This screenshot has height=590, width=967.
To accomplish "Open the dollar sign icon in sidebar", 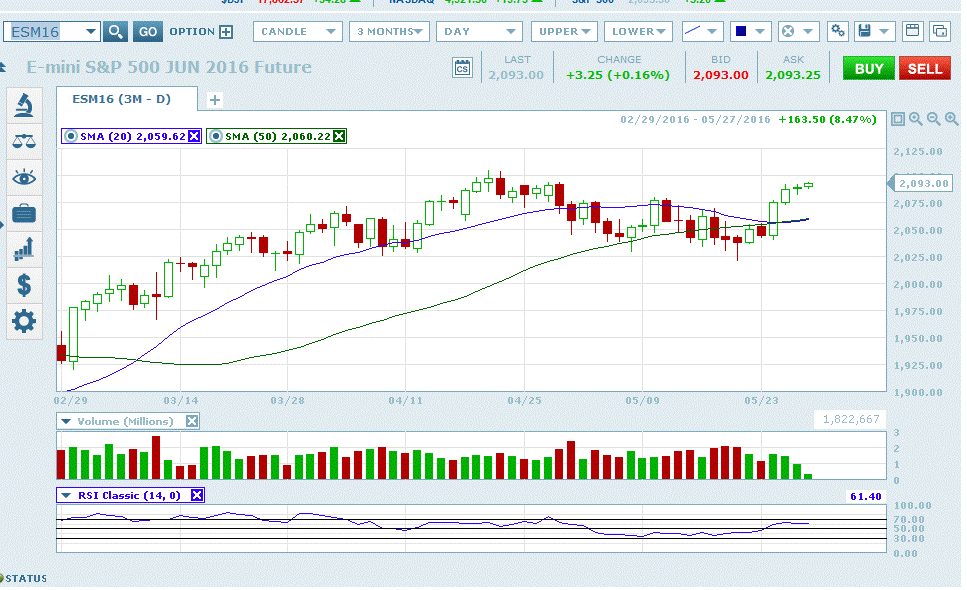I will point(24,285).
